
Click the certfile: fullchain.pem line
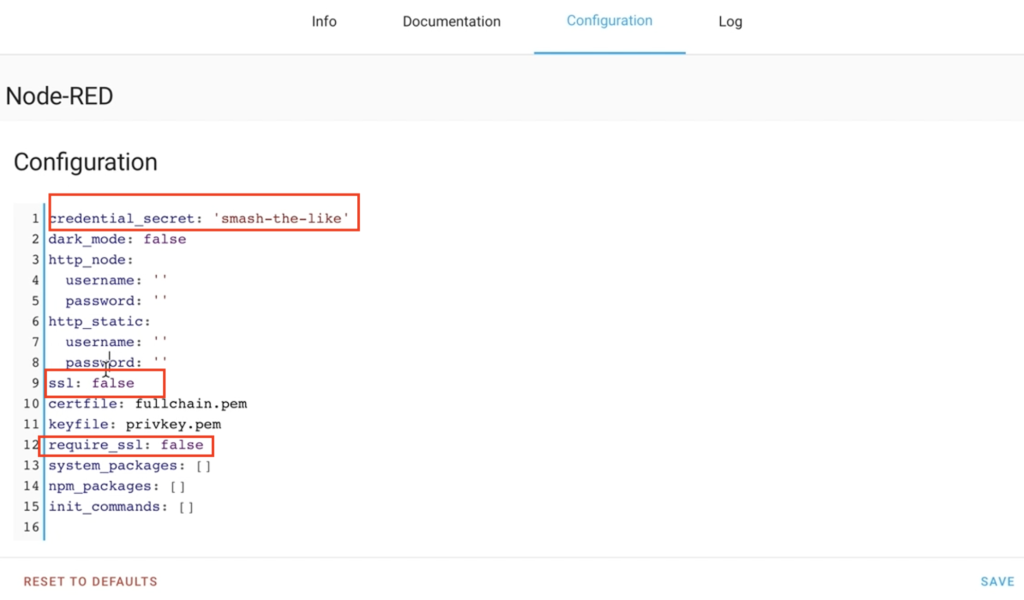148,403
